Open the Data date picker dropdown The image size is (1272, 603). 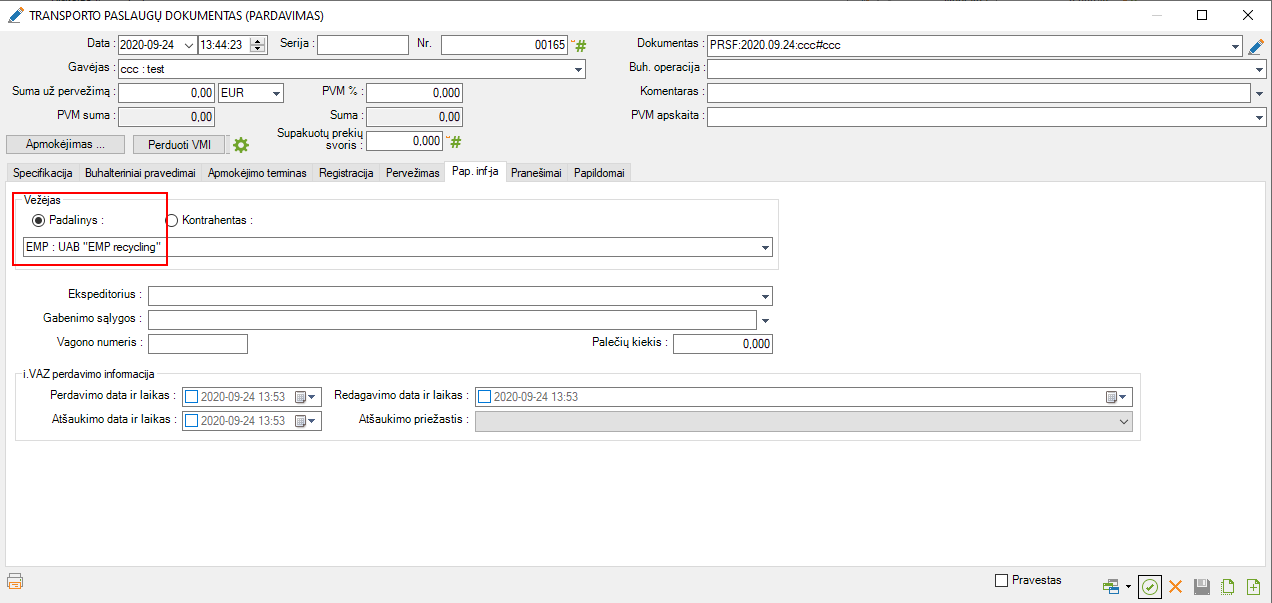point(189,45)
